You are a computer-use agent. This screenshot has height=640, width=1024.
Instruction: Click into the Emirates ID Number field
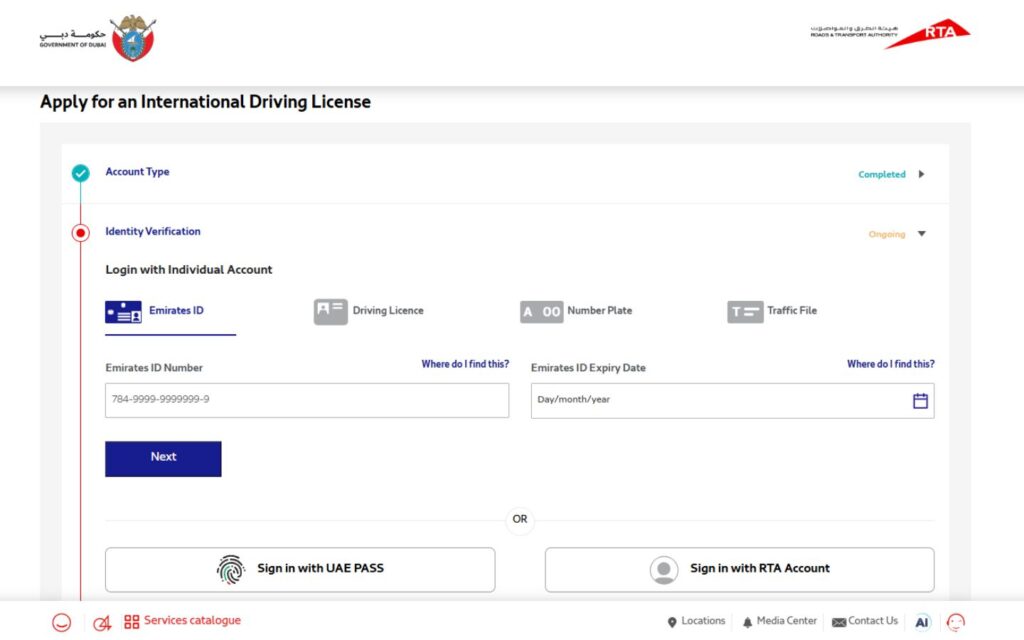[306, 400]
